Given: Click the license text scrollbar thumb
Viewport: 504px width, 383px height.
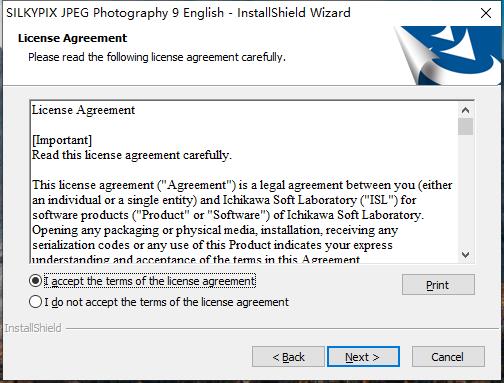Looking at the screenshot, I should pos(466,127).
